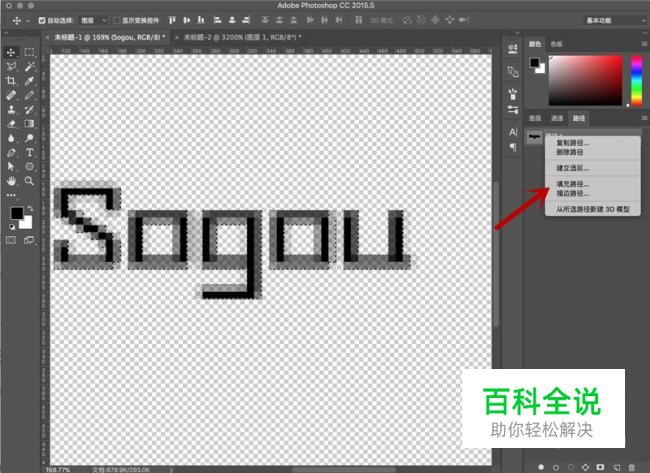Viewport: 650px width, 473px height.
Task: Switch to the 通道 Channels tab
Action: [557, 119]
